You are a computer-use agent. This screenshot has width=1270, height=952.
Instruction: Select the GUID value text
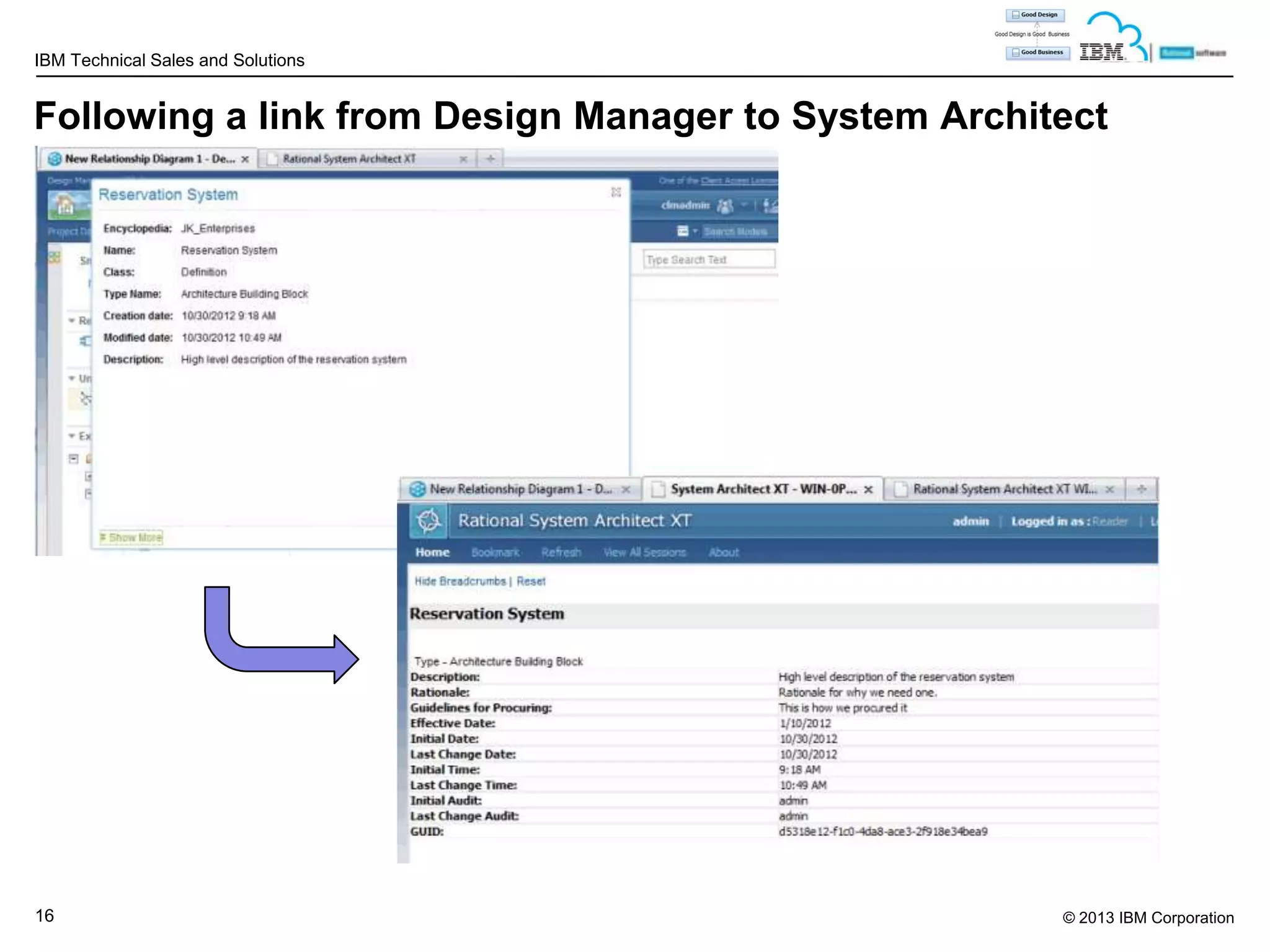point(883,832)
